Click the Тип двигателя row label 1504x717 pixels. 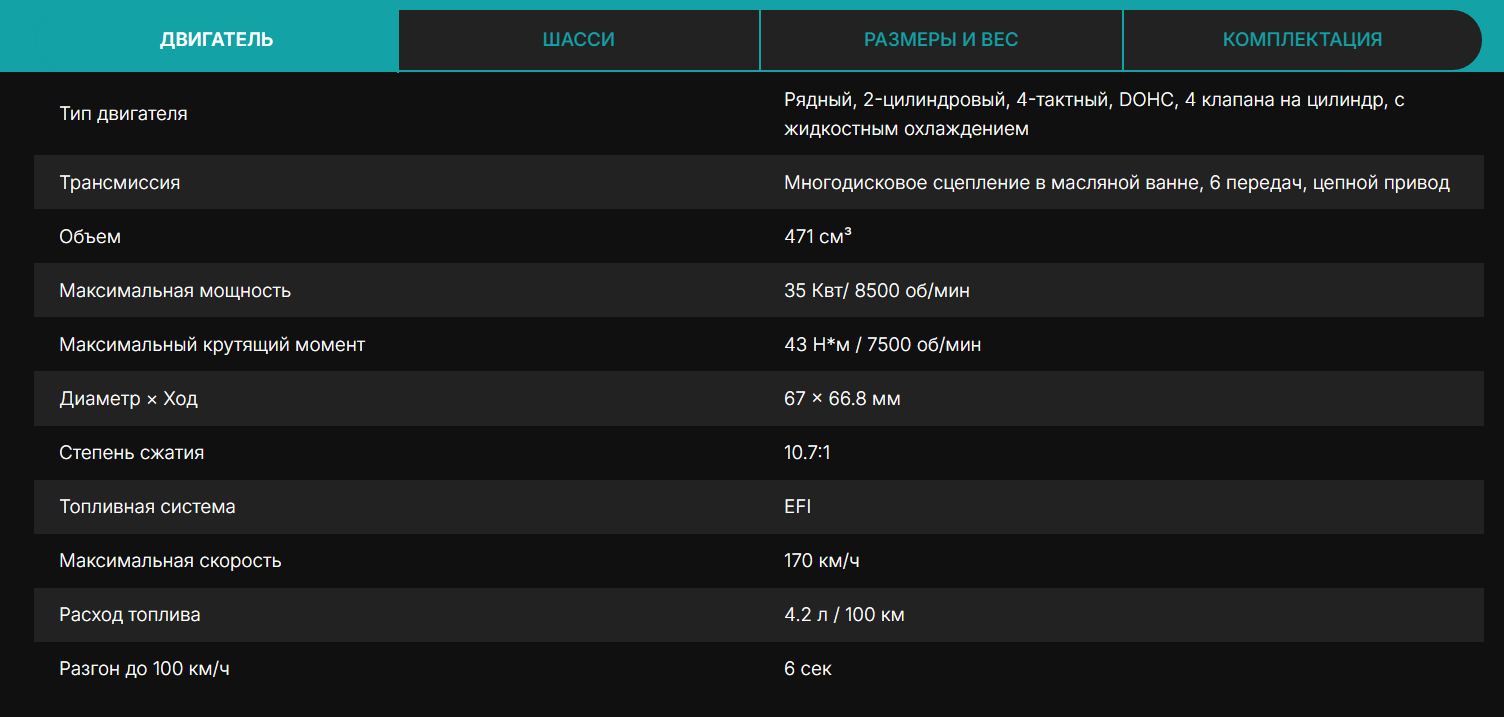[123, 114]
